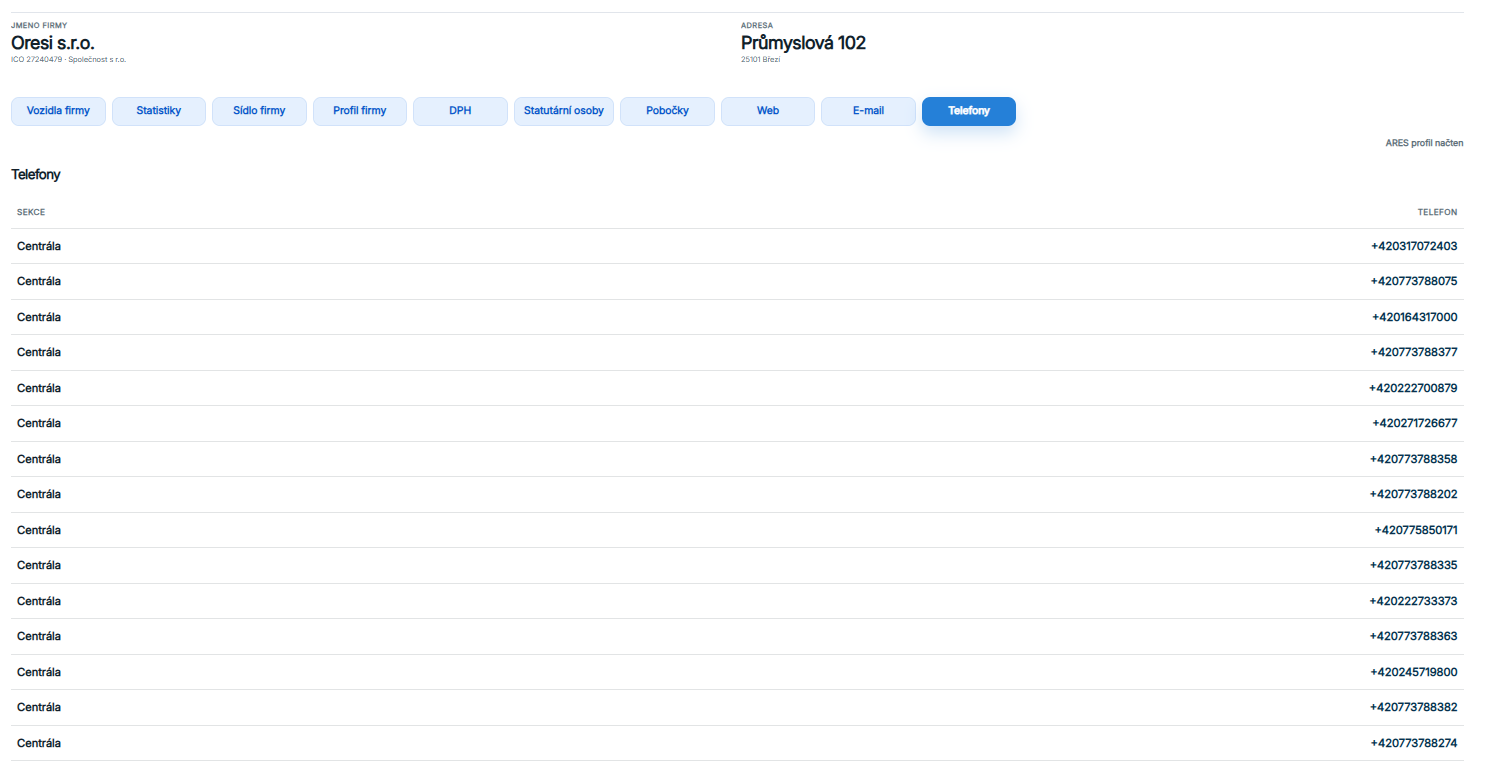This screenshot has height=776, width=1487.
Task: Select phone number +420773788075
Action: click(1414, 282)
